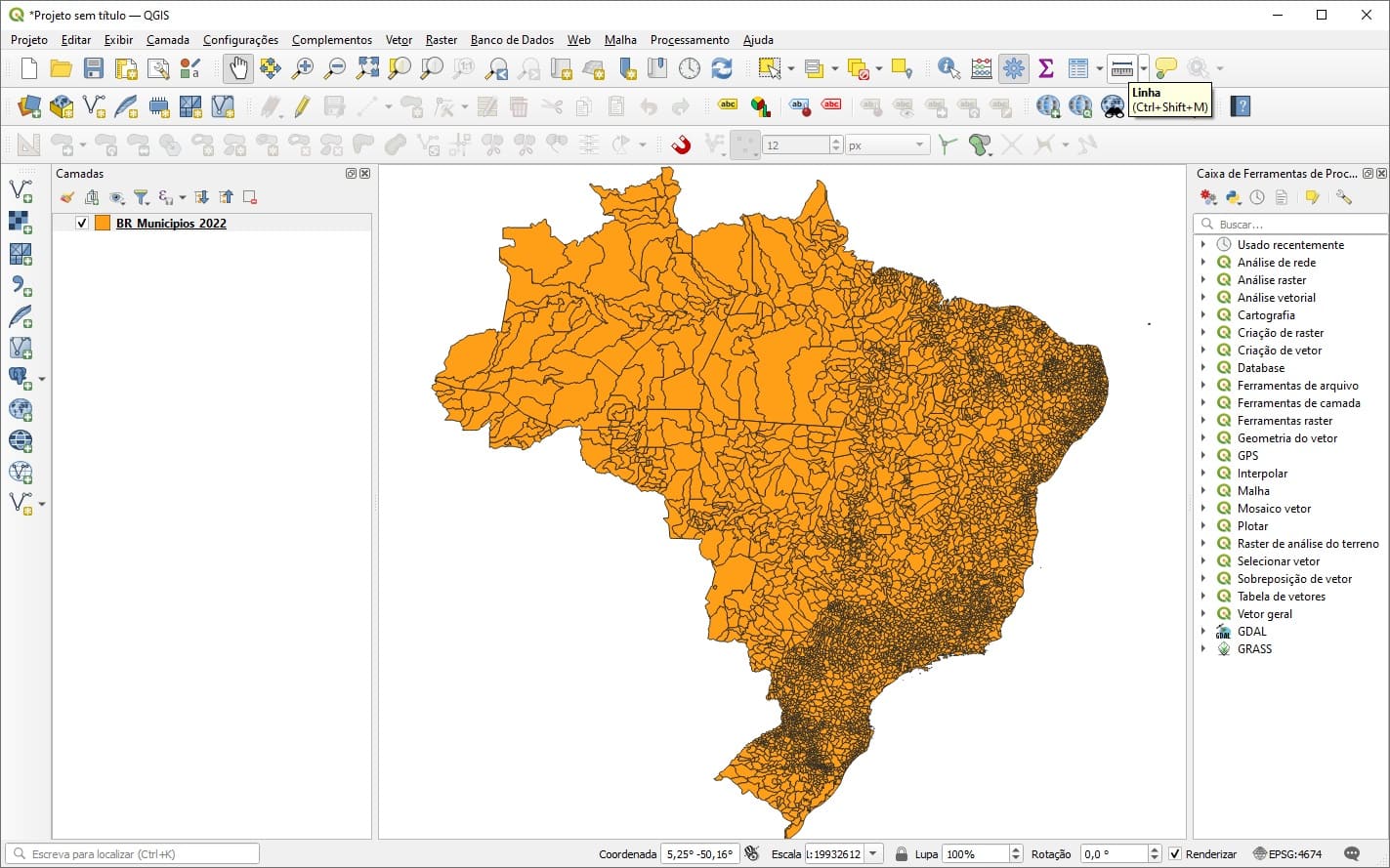Click the Buscar search field in toolbox
Viewport: 1390px width, 868px height.
pos(1291,225)
